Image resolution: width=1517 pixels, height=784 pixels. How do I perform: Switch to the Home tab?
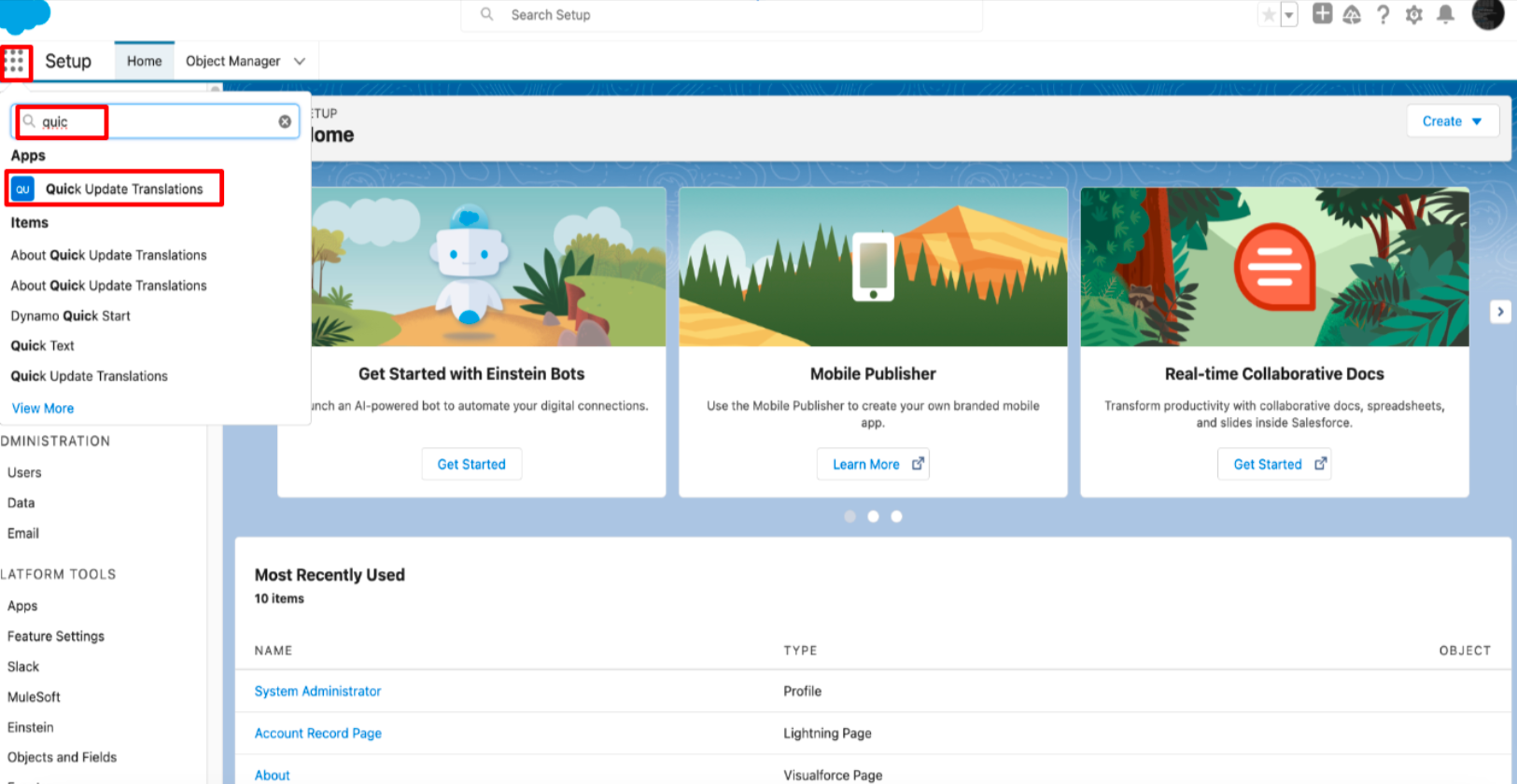tap(145, 61)
